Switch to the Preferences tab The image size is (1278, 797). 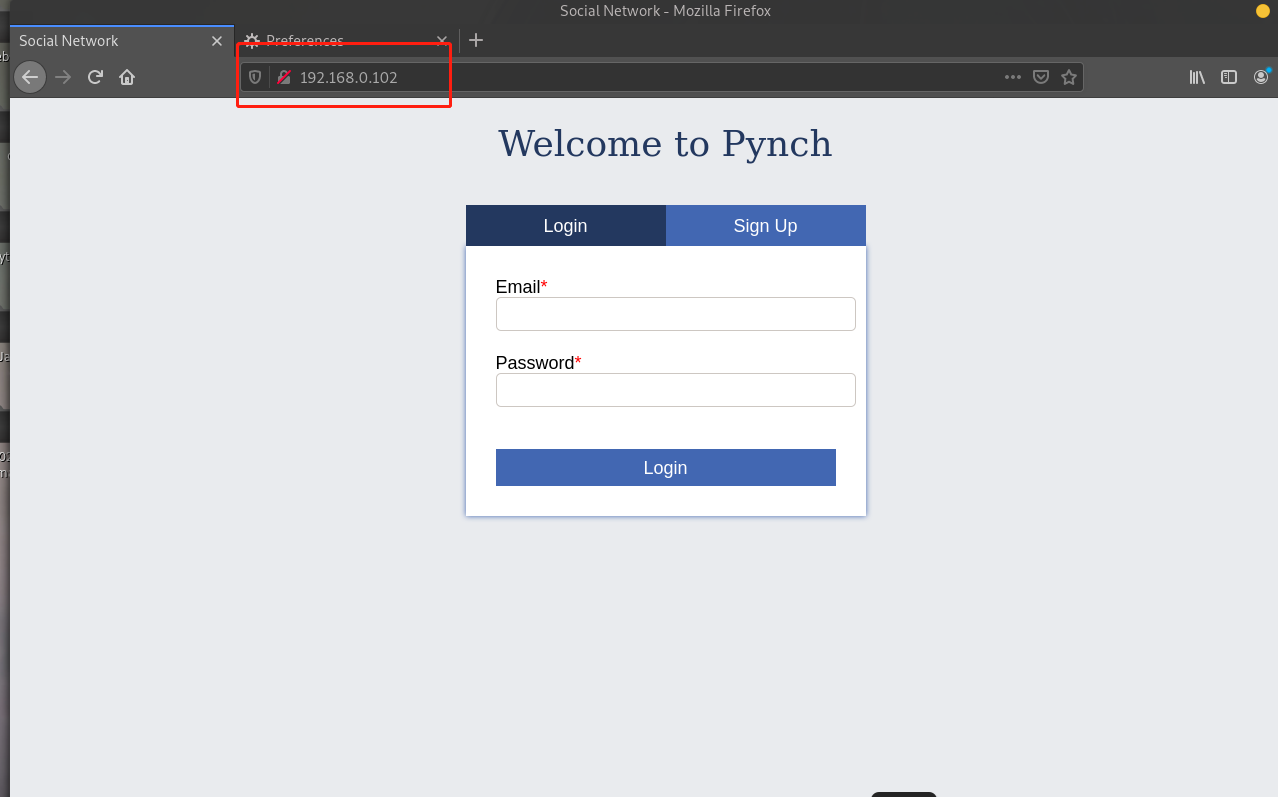pyautogui.click(x=345, y=41)
